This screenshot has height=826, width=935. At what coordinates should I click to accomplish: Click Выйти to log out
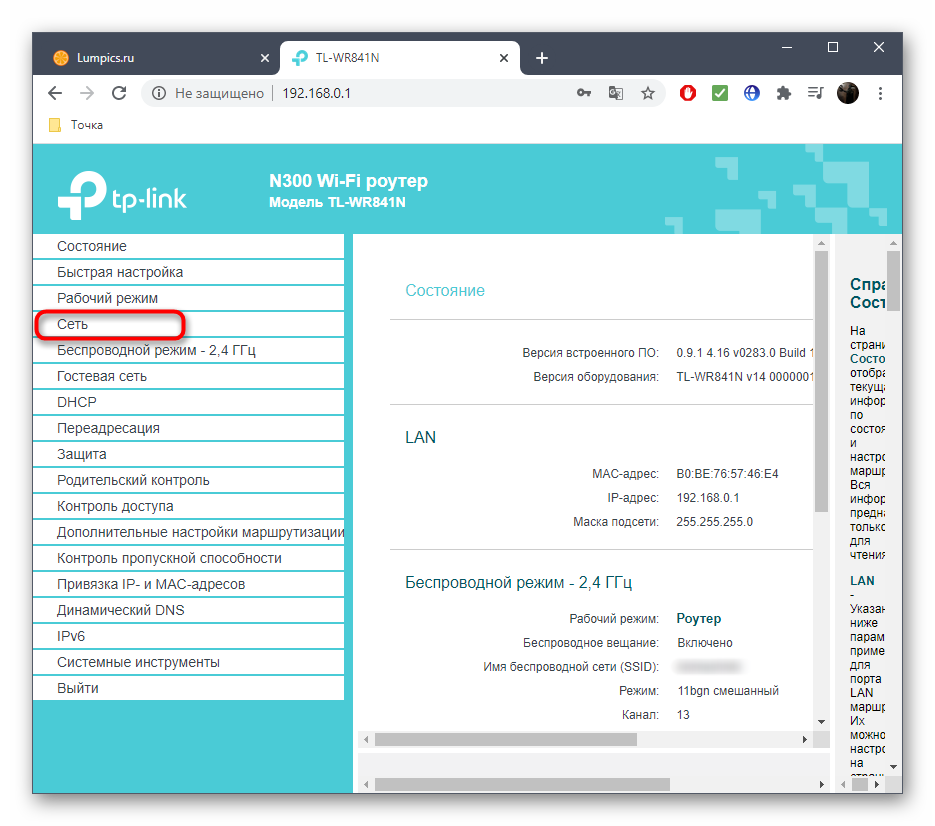tap(188, 688)
